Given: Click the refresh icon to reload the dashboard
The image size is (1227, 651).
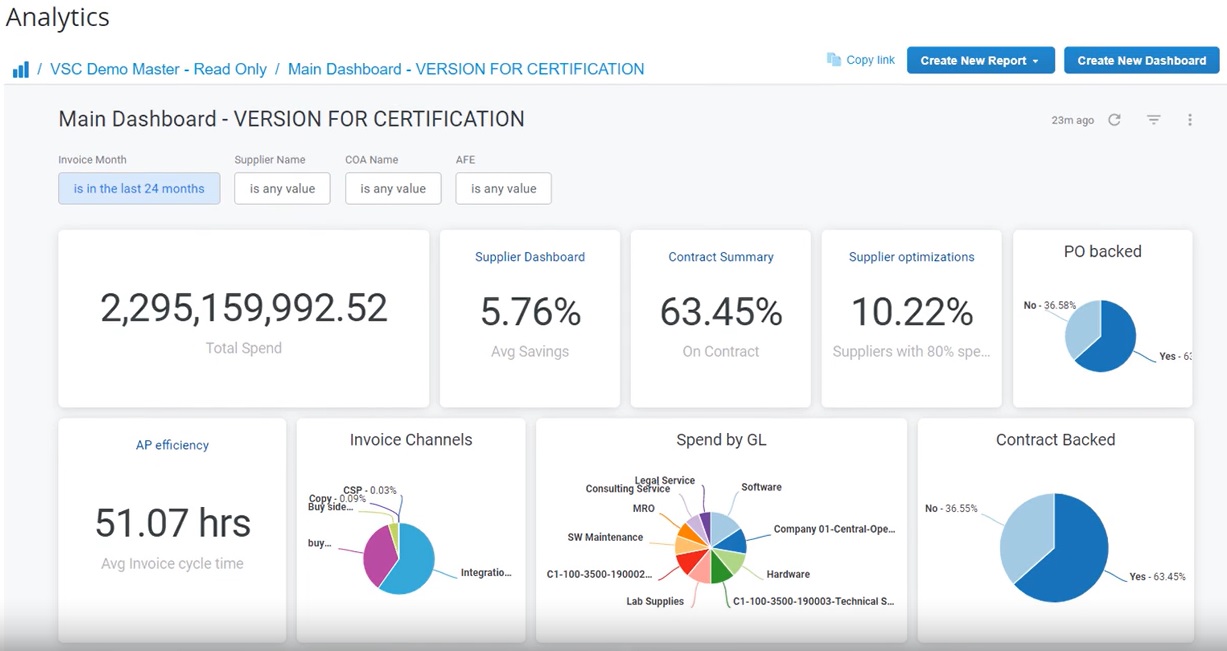Looking at the screenshot, I should pyautogui.click(x=1115, y=119).
